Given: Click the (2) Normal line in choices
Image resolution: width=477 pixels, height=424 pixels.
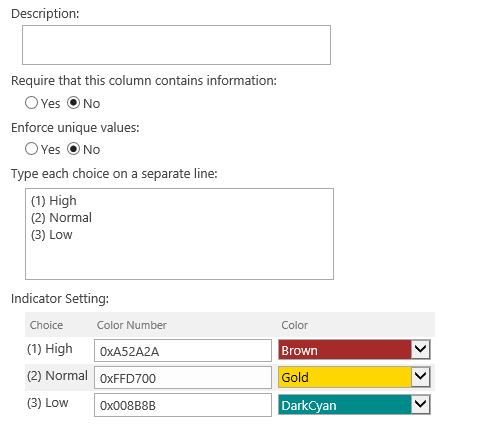Looking at the screenshot, I should (x=61, y=218).
